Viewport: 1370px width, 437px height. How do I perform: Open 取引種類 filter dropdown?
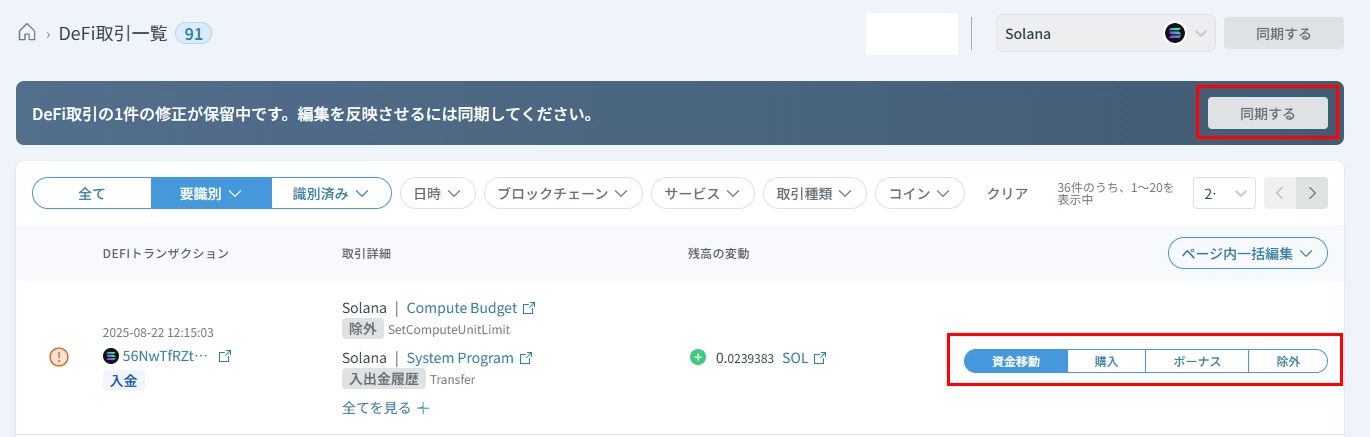814,193
